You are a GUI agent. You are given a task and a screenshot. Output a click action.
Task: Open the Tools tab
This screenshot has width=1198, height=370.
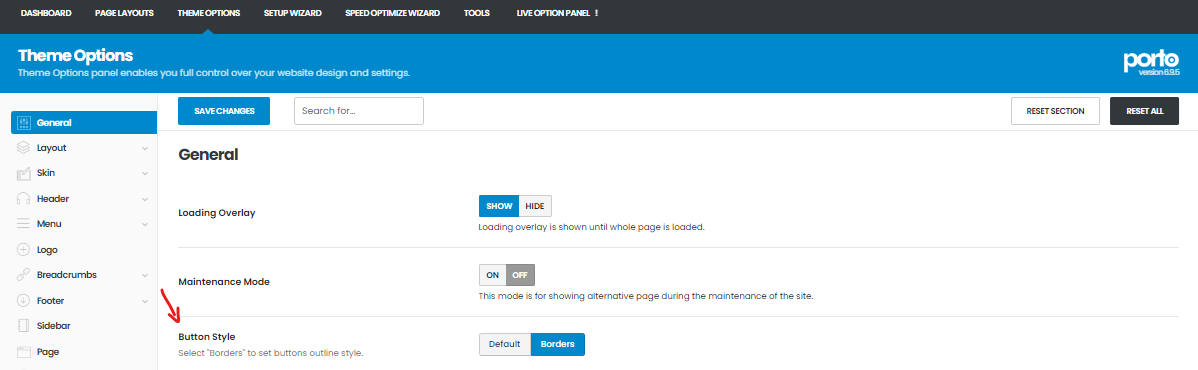coord(477,14)
